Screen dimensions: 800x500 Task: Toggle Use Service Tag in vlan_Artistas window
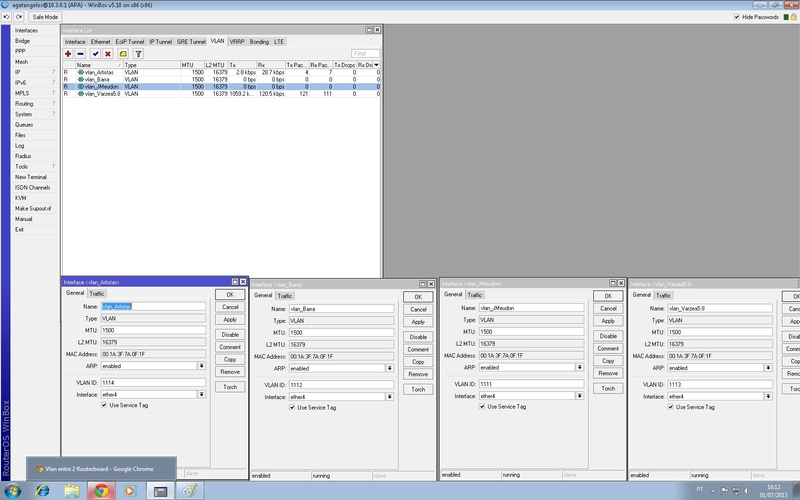tap(104, 405)
